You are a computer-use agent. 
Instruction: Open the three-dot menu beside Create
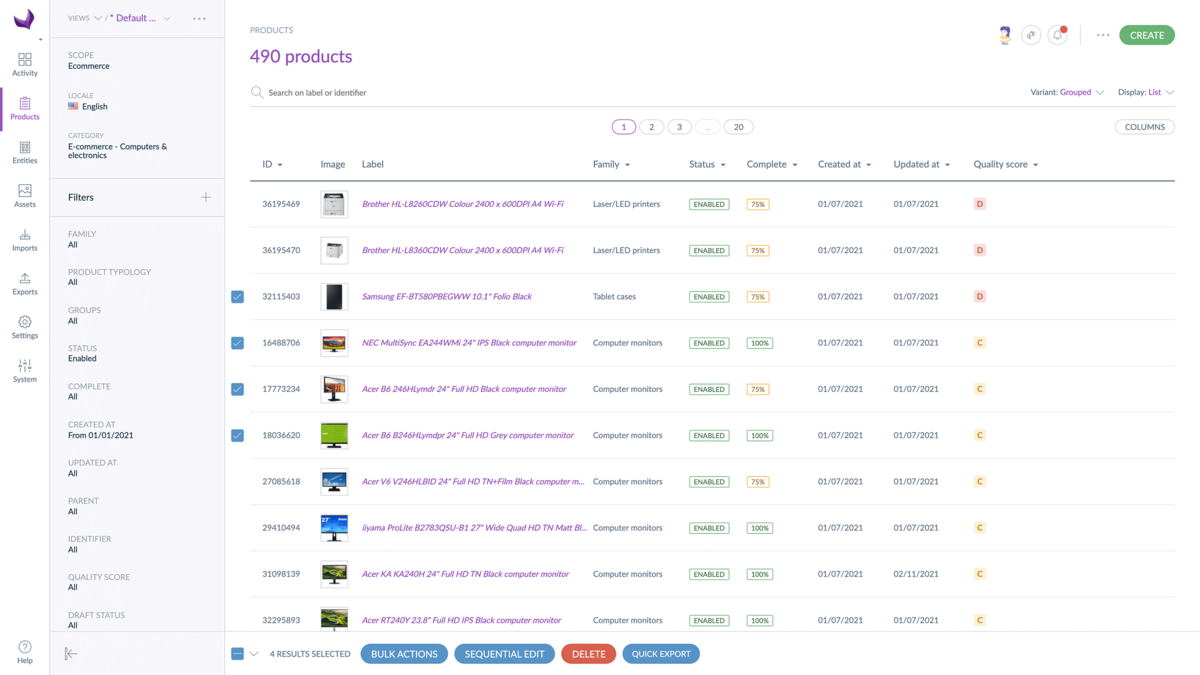tap(1103, 35)
